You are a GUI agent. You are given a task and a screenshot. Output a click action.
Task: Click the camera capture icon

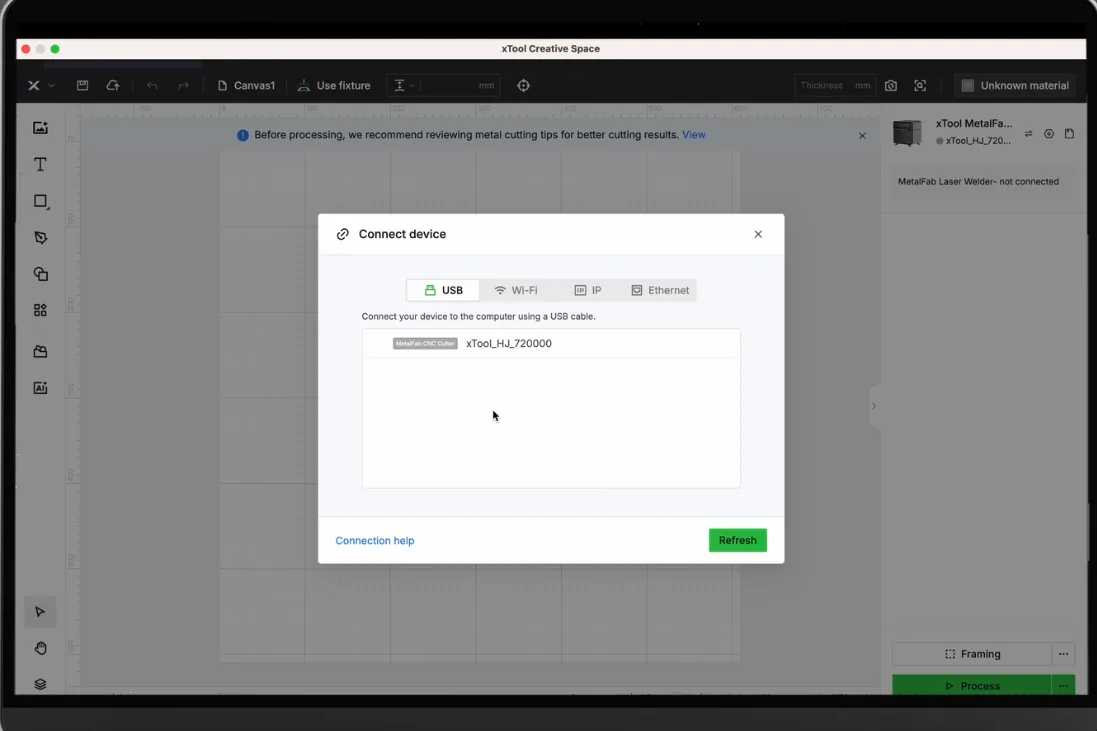click(x=891, y=85)
